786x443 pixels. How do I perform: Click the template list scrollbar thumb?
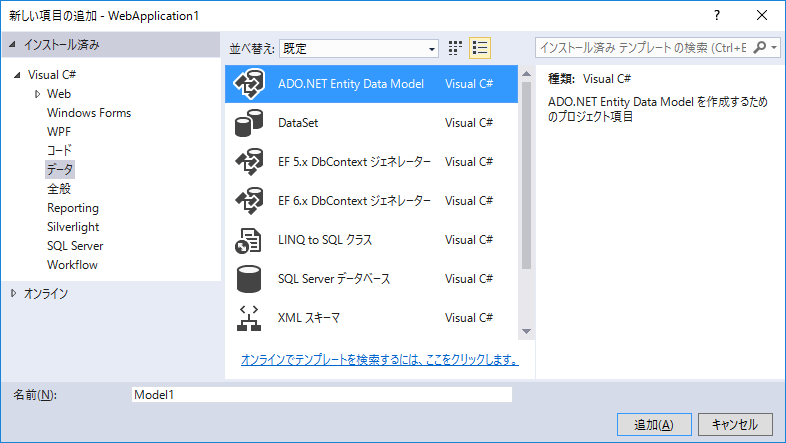tap(526, 175)
